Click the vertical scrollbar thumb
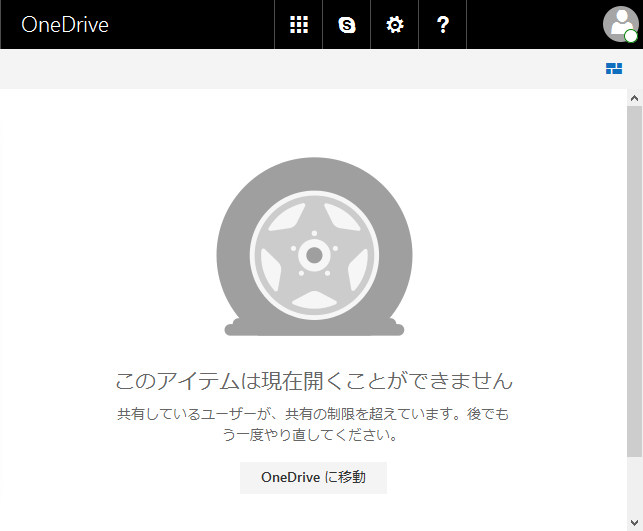643x531 pixels. pos(634,280)
